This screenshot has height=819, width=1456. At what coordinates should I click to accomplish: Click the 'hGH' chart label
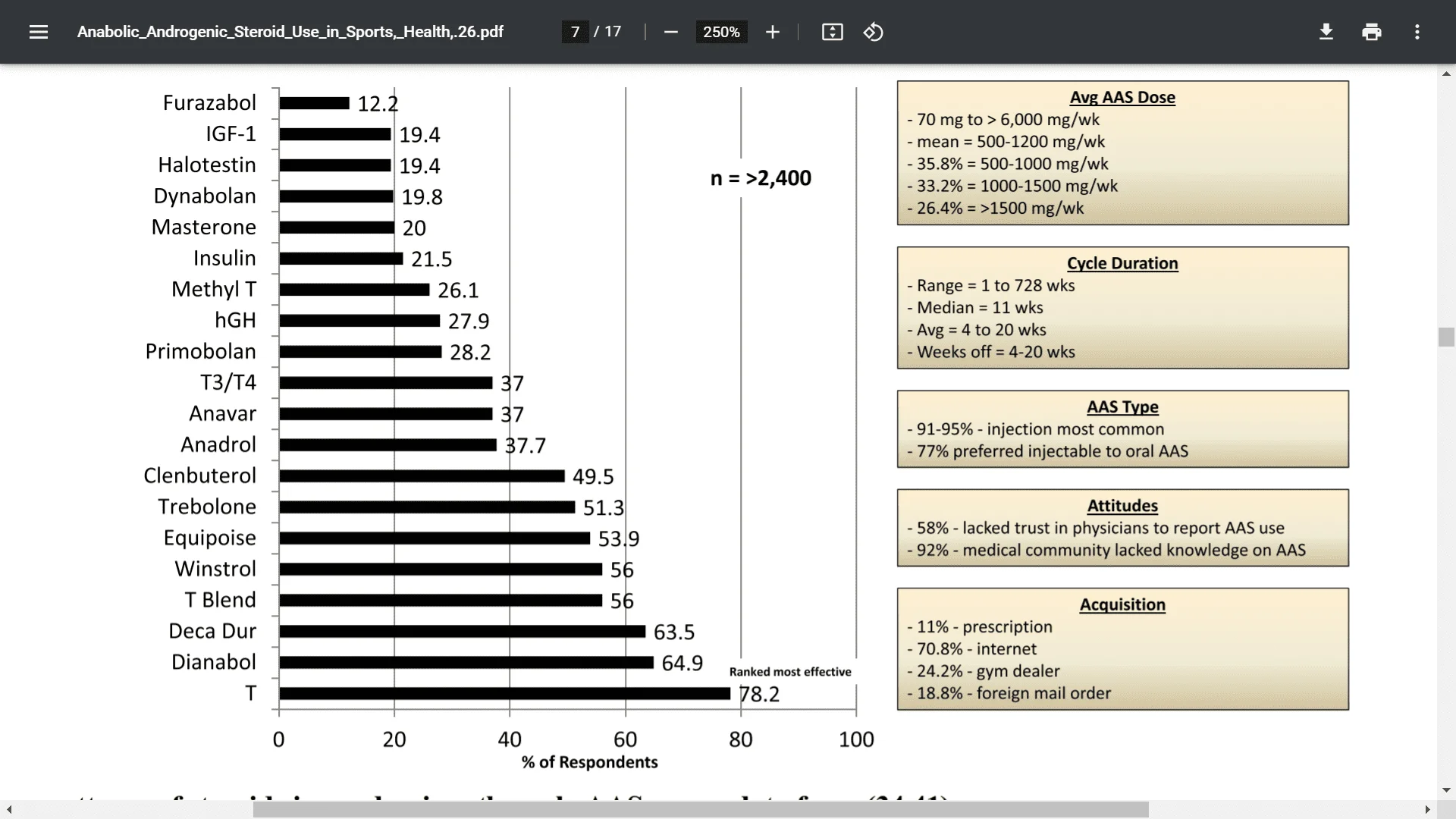[236, 320]
